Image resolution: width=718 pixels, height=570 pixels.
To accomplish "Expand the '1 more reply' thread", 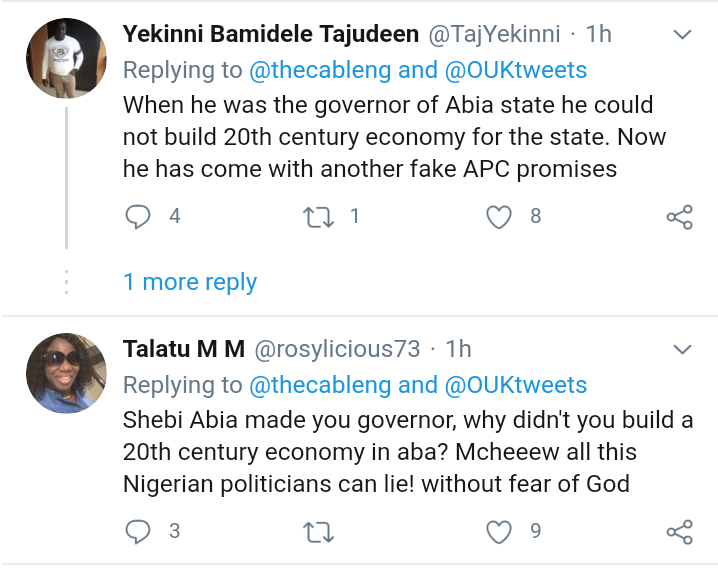I will (x=190, y=282).
